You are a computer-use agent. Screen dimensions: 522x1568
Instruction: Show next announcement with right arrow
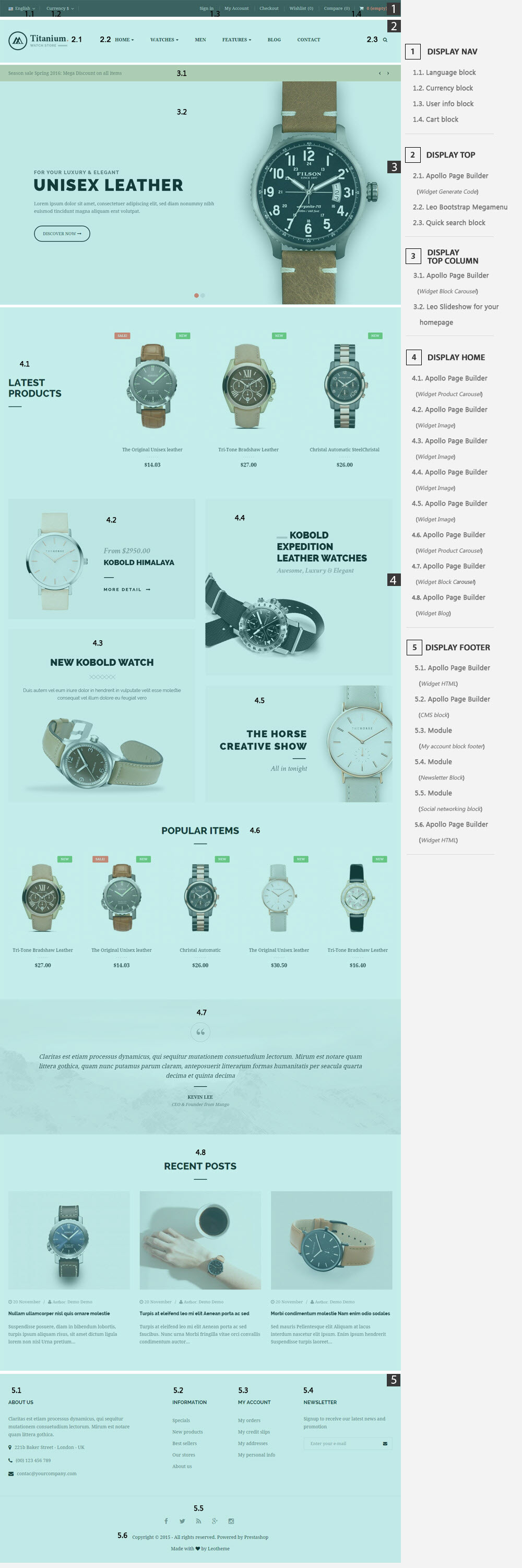pos(388,73)
